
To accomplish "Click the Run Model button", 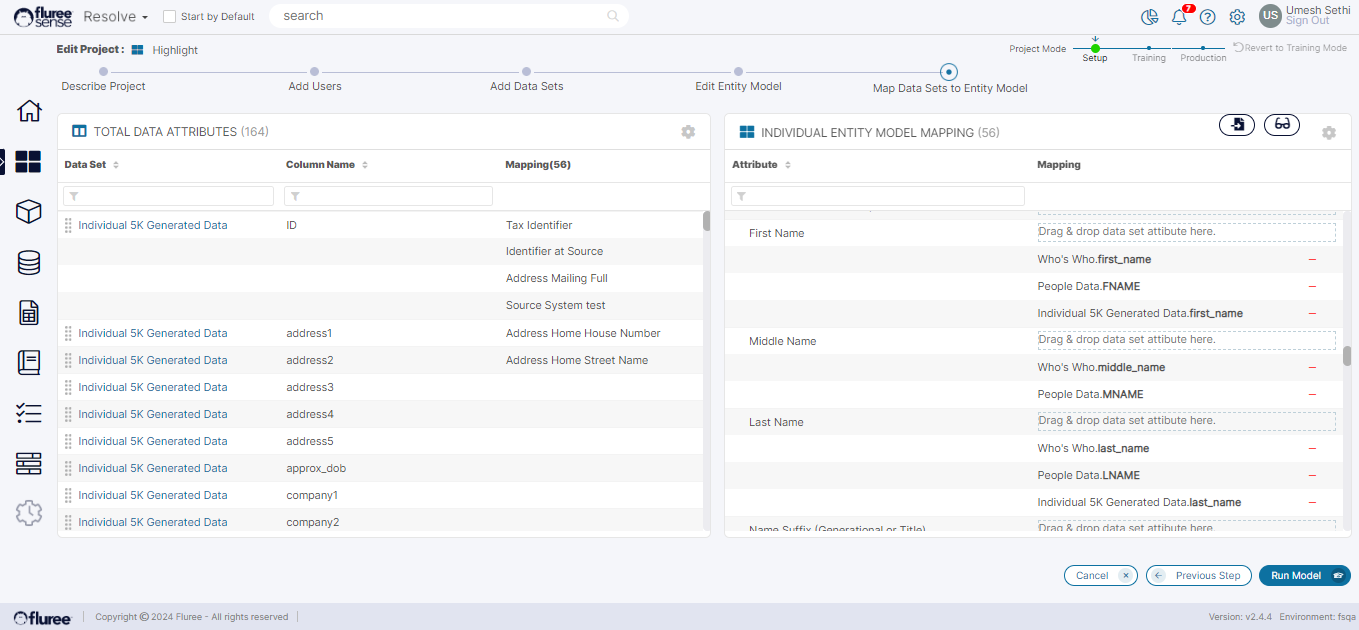I will 1304,576.
